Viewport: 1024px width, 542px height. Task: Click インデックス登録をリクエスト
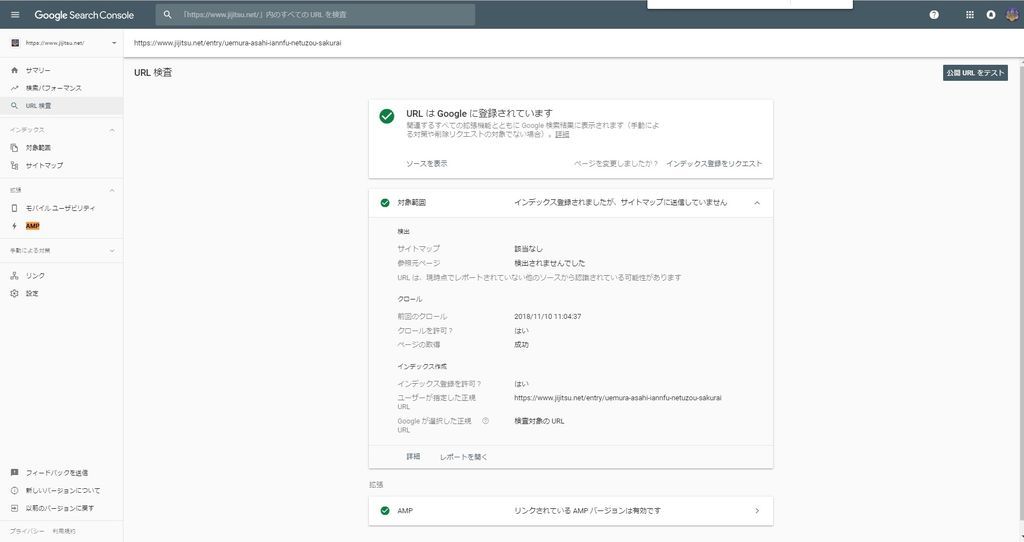pos(714,163)
